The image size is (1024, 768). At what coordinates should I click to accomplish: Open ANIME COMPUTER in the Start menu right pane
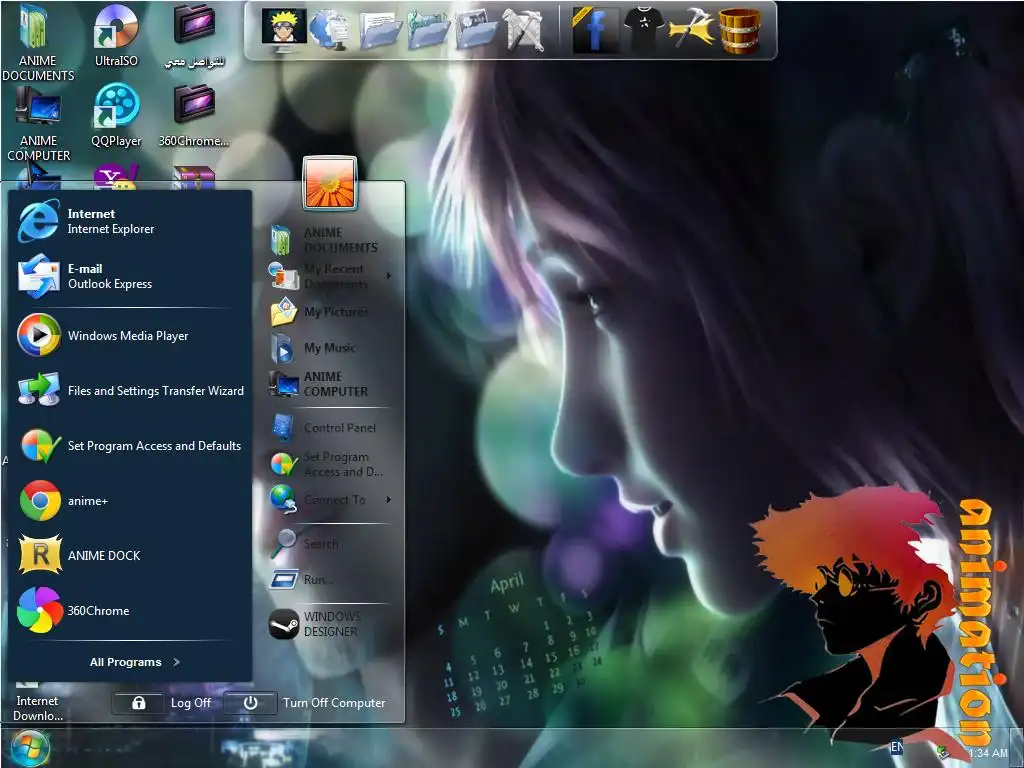[x=329, y=384]
